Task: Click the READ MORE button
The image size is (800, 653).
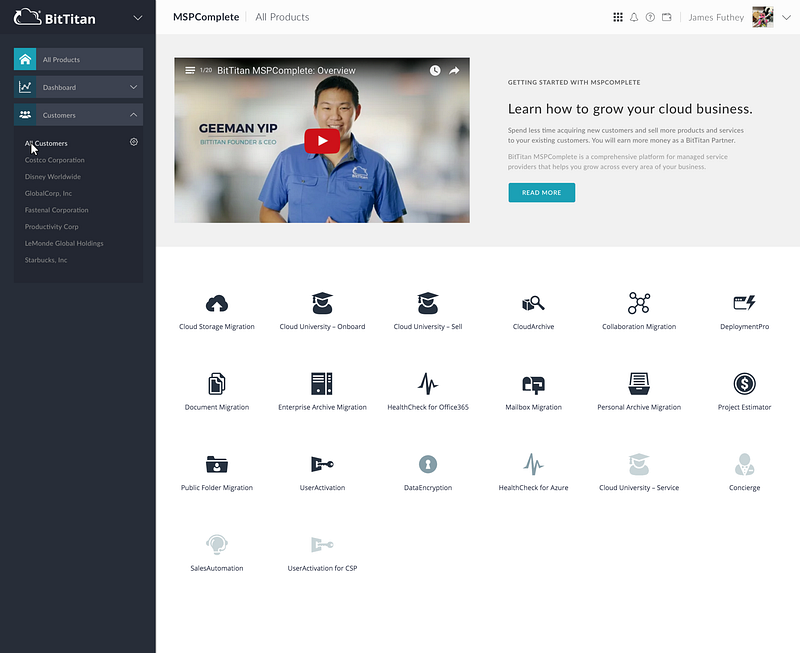Action: (x=541, y=192)
